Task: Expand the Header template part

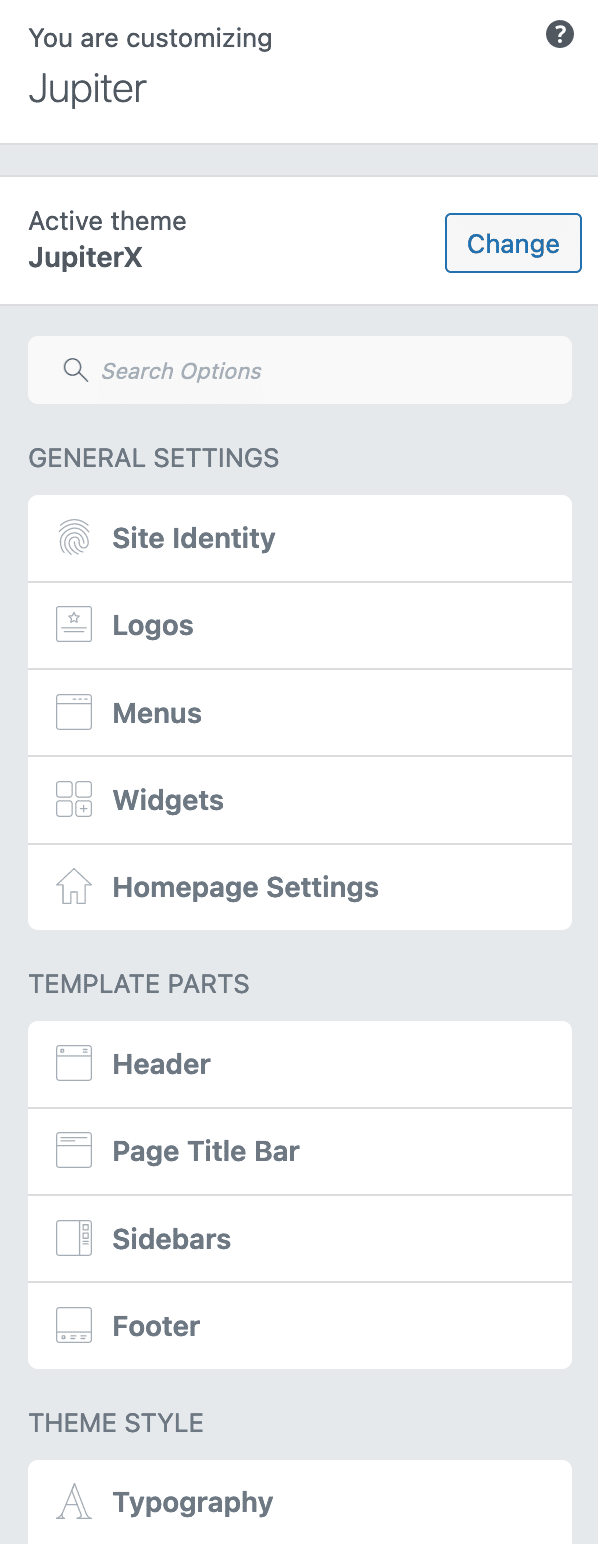Action: (161, 1063)
